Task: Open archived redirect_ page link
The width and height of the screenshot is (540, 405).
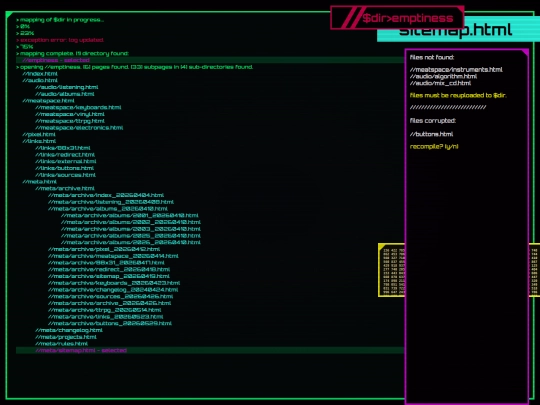Action: 109,269
